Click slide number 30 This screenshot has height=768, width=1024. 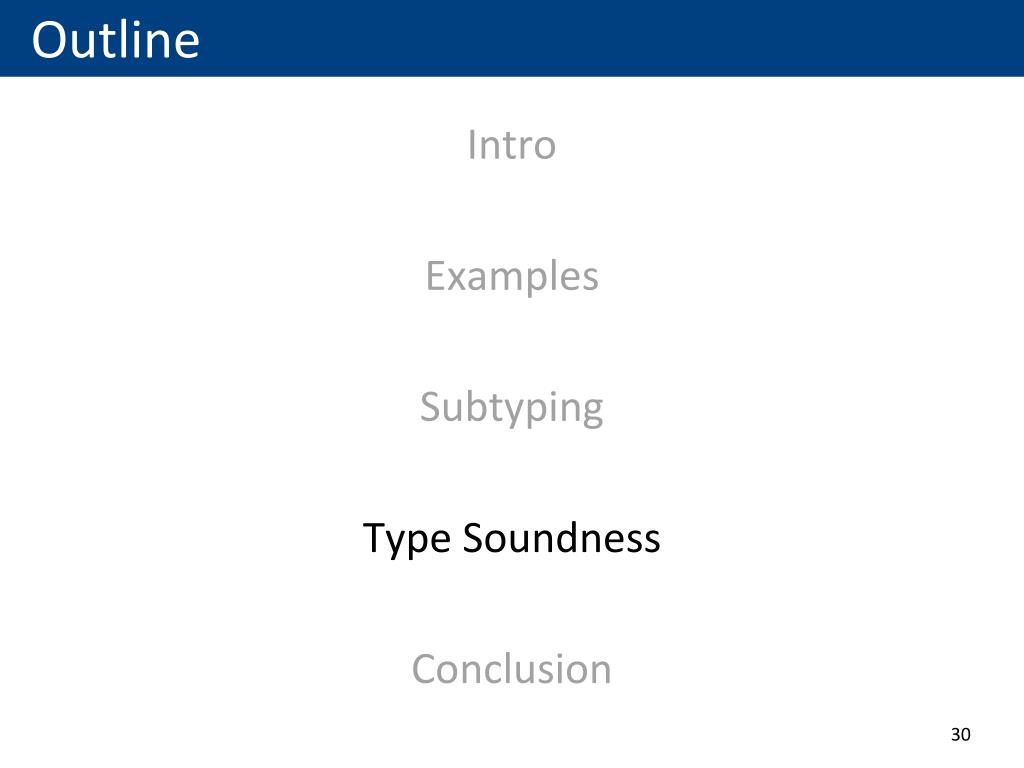(960, 735)
